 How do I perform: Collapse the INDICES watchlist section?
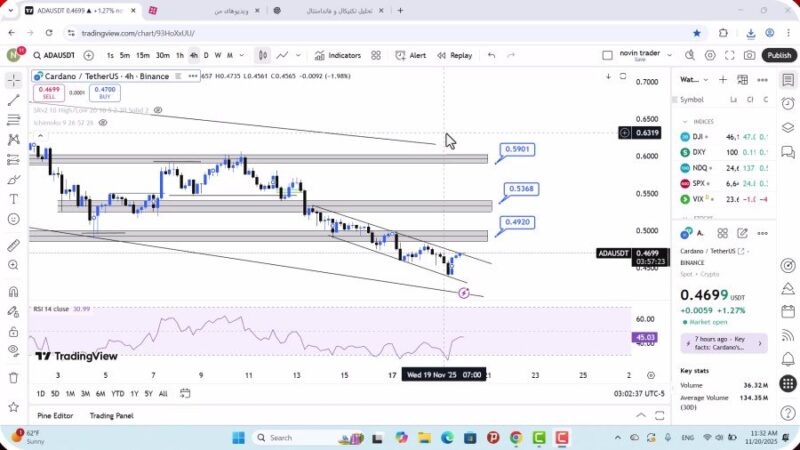(x=686, y=121)
